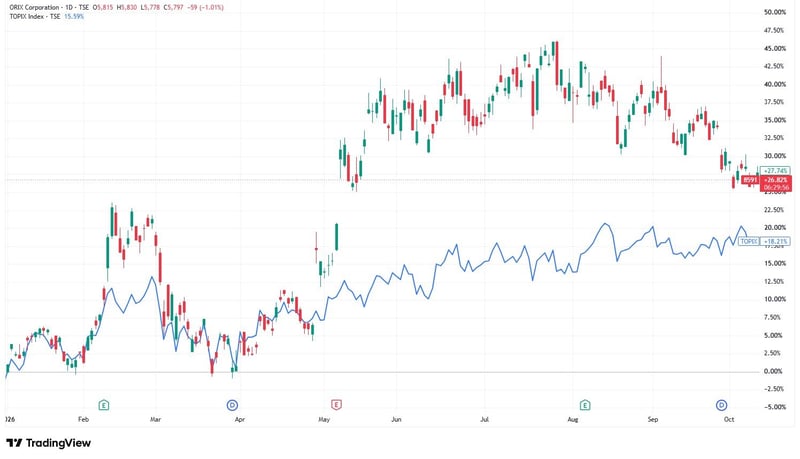Viewport: 800px width, 459px height.
Task: Click the red 8591 symbol price tag
Action: pos(750,180)
